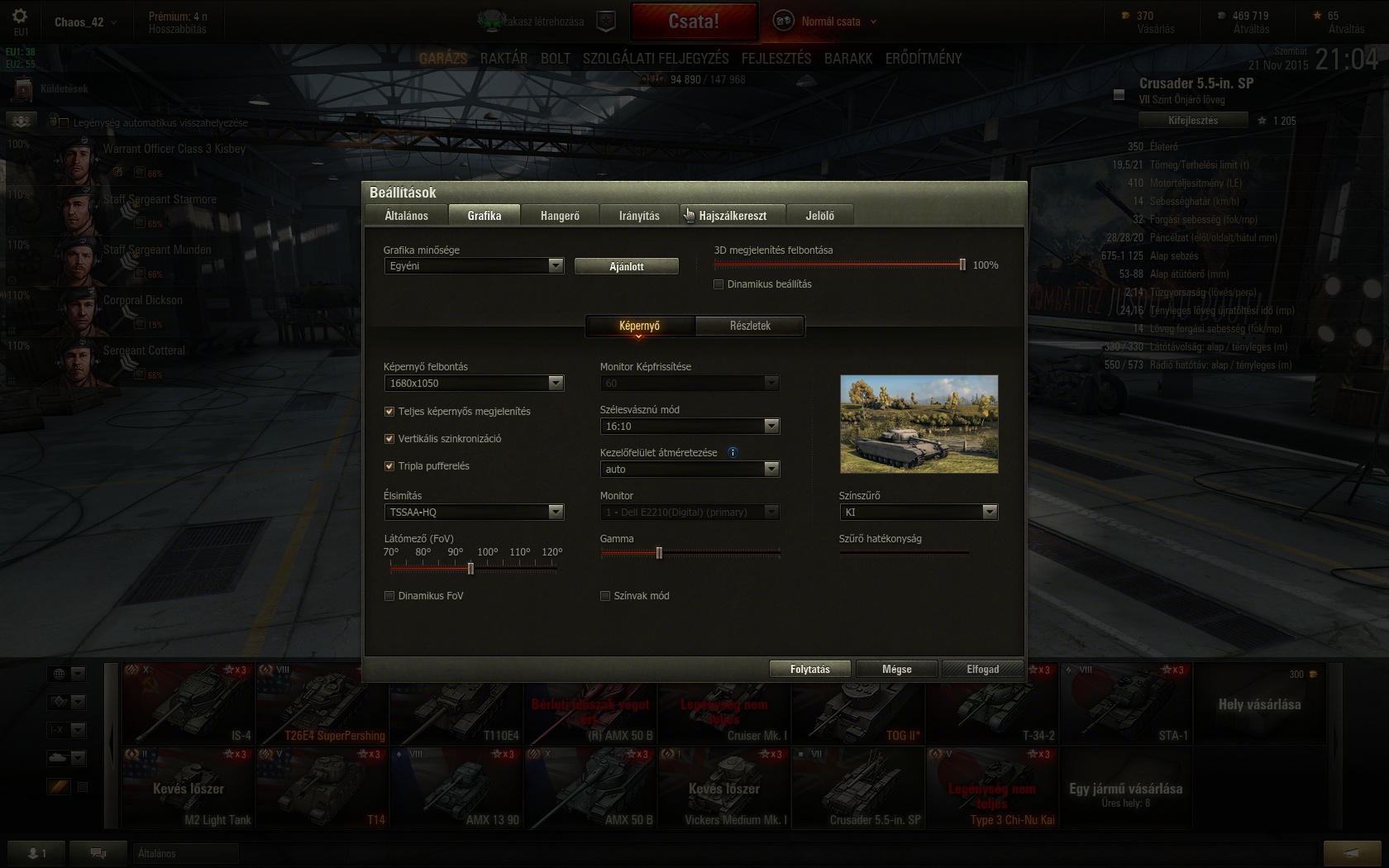Image resolution: width=1389 pixels, height=868 pixels.
Task: Click the Kifejlesztés button
Action: pyautogui.click(x=1193, y=120)
